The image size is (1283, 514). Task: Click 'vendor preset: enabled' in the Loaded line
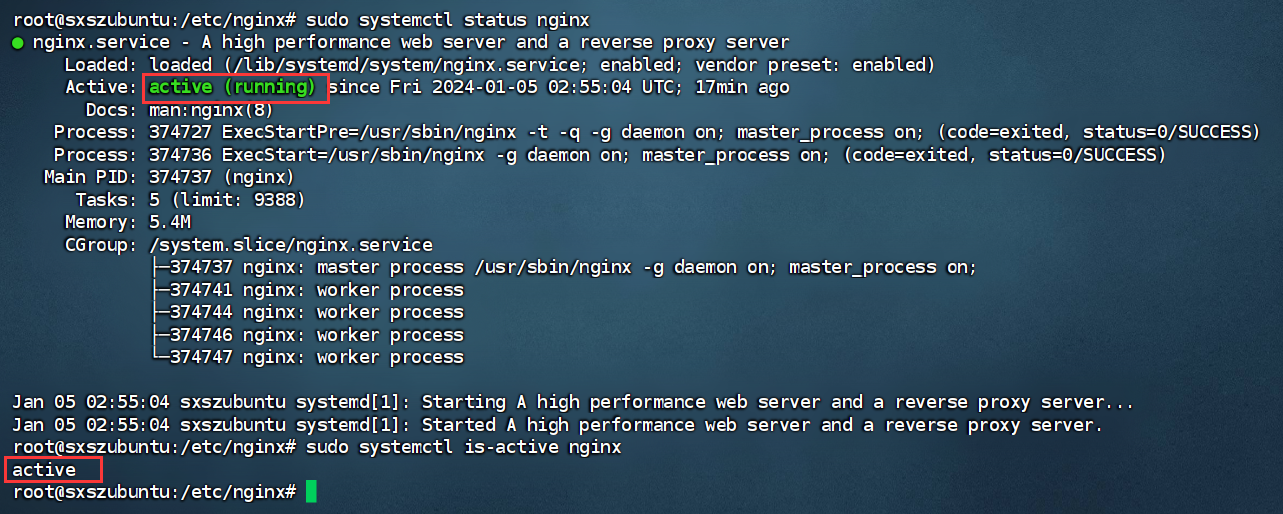(x=809, y=65)
